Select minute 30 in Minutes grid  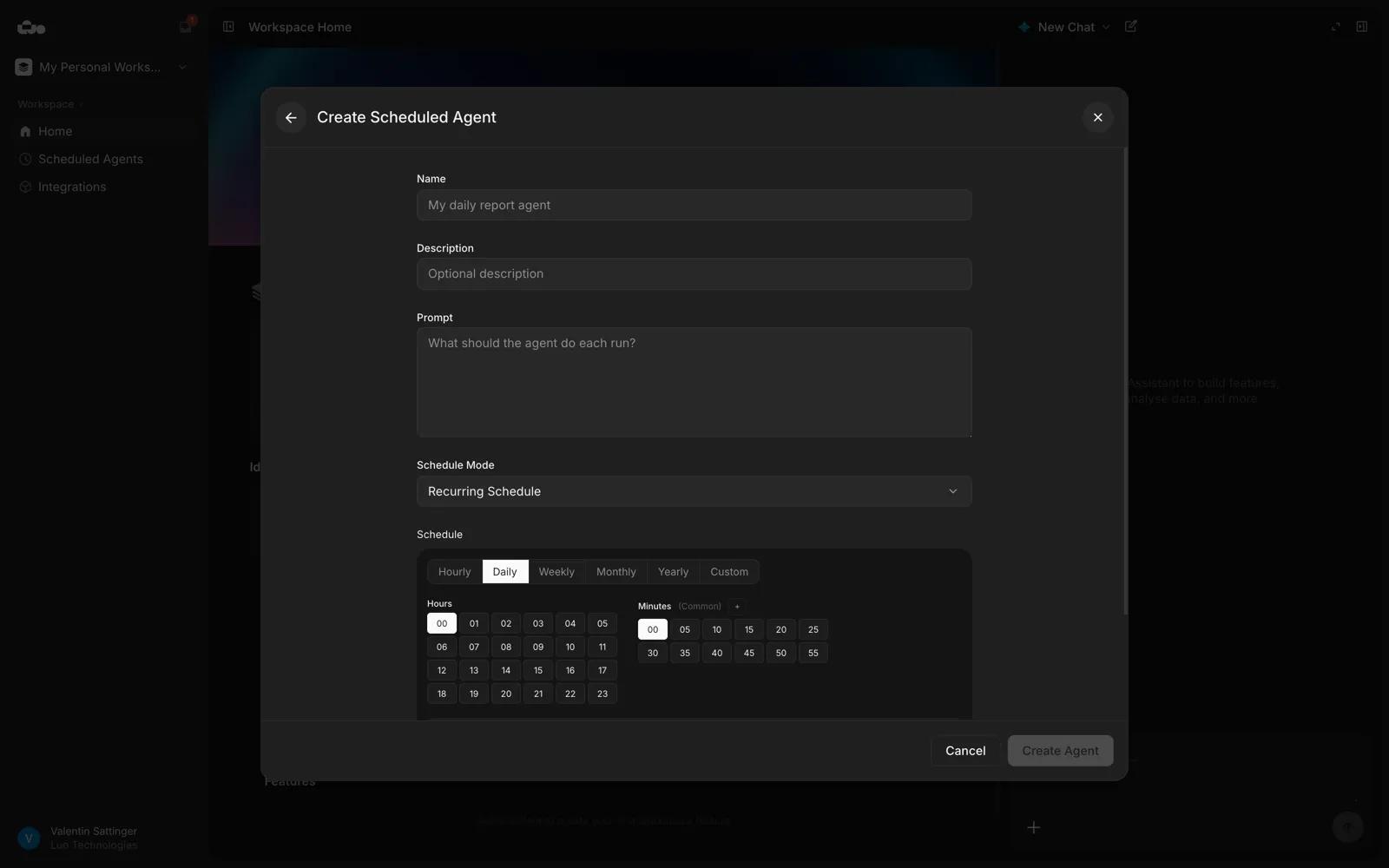point(653,654)
